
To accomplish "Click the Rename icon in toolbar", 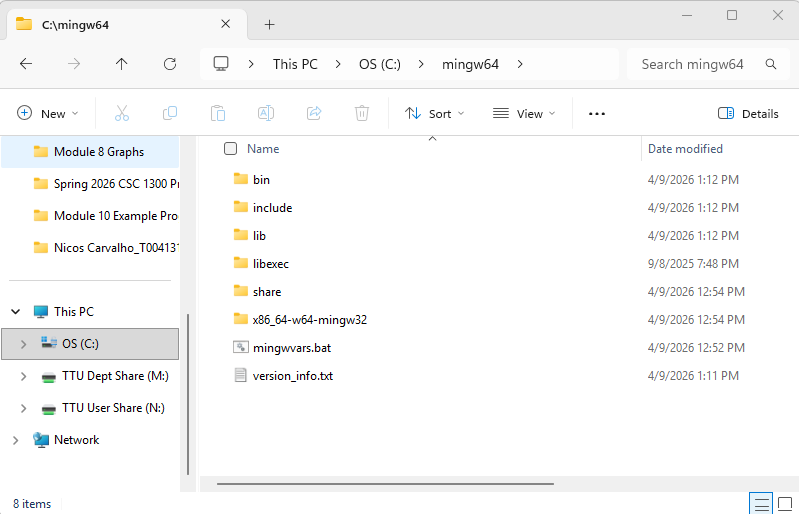I will click(x=266, y=114).
